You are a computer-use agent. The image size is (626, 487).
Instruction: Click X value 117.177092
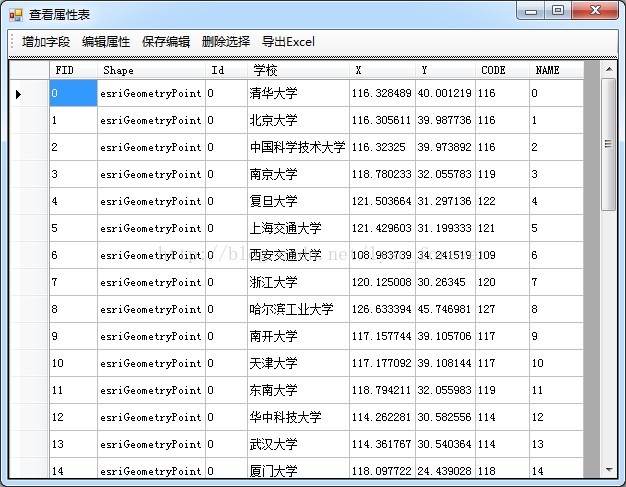coord(382,363)
